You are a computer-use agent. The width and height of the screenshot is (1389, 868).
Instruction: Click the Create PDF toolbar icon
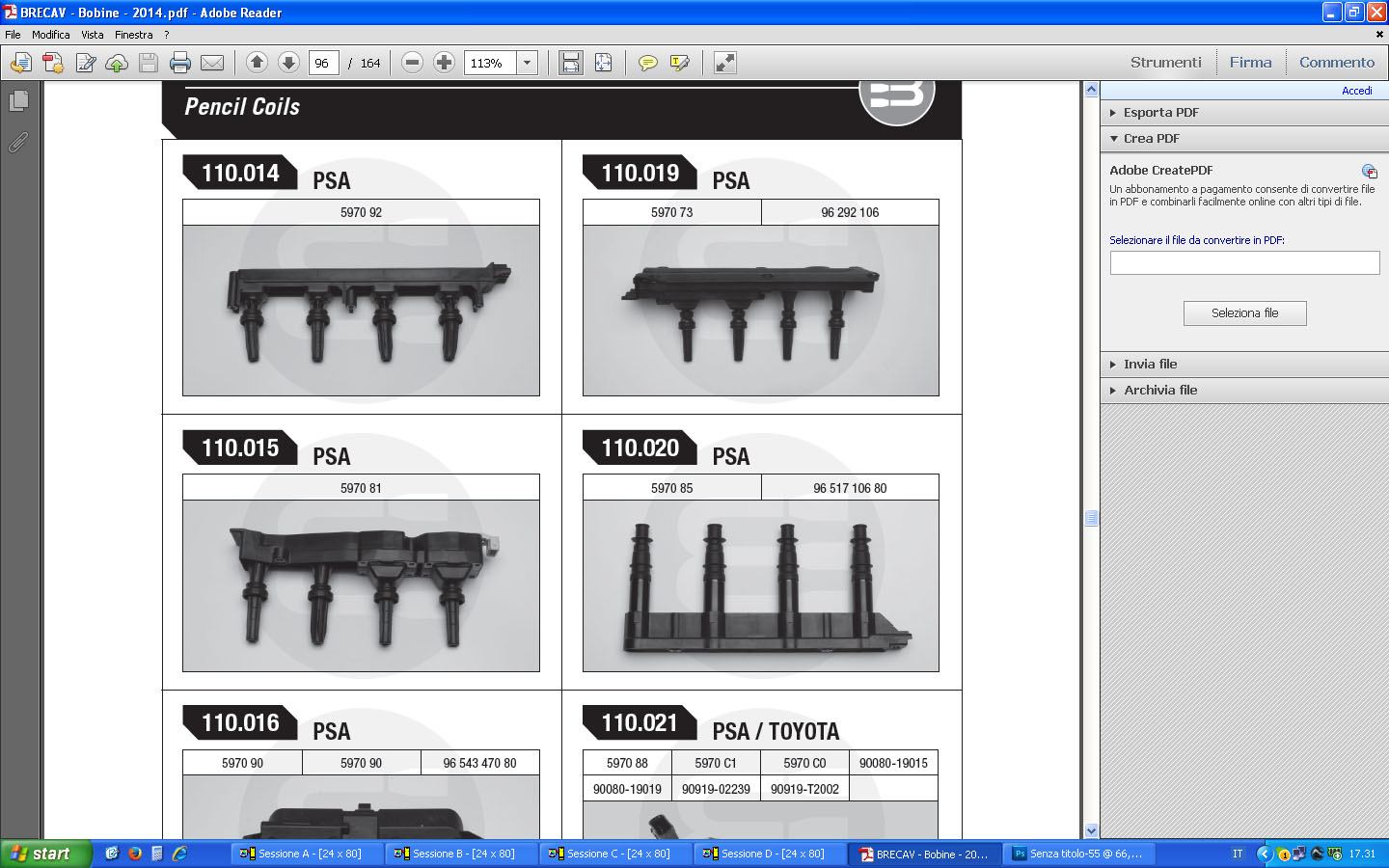53,63
